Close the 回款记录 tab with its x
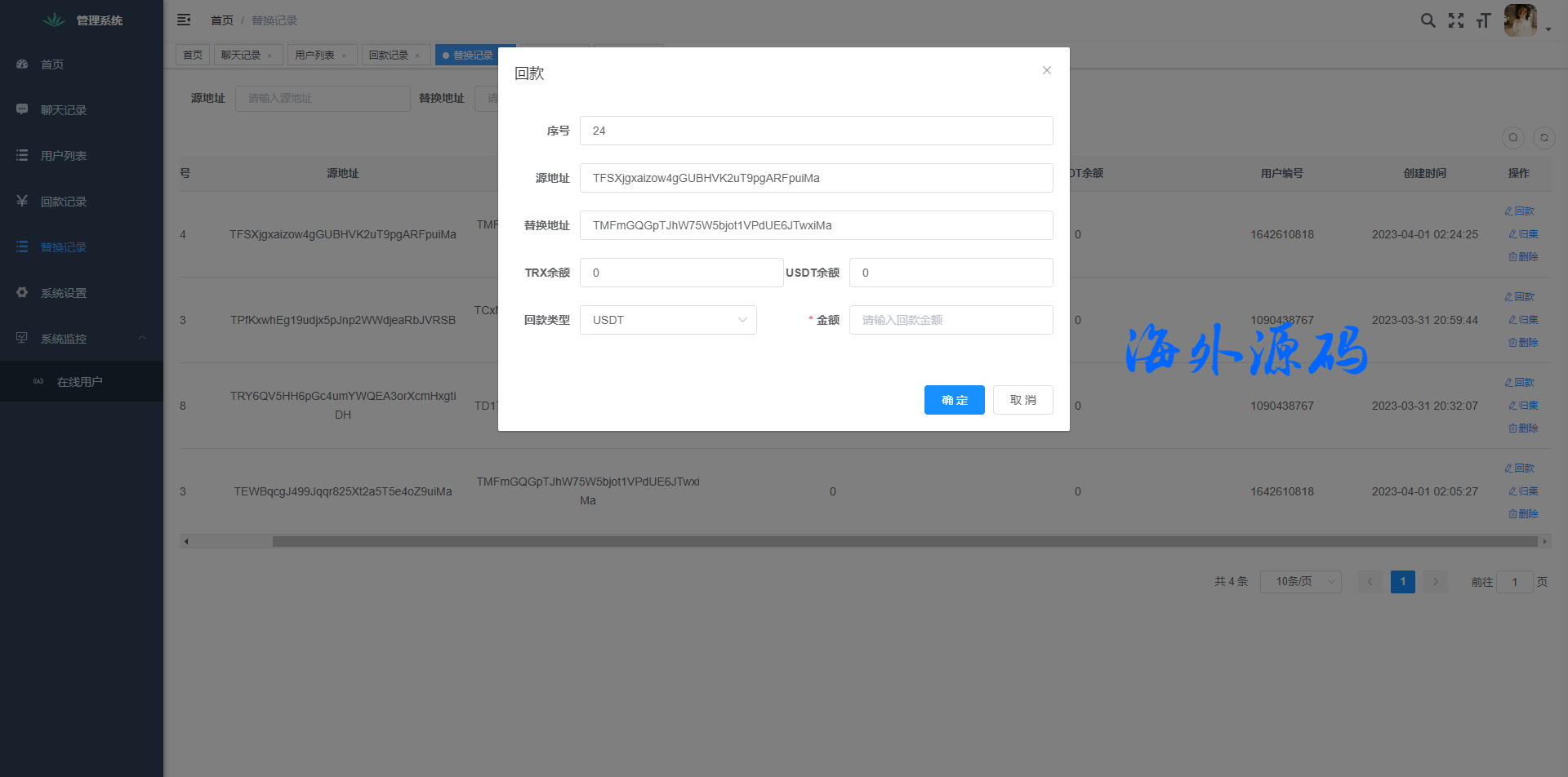1568x777 pixels. click(x=417, y=55)
